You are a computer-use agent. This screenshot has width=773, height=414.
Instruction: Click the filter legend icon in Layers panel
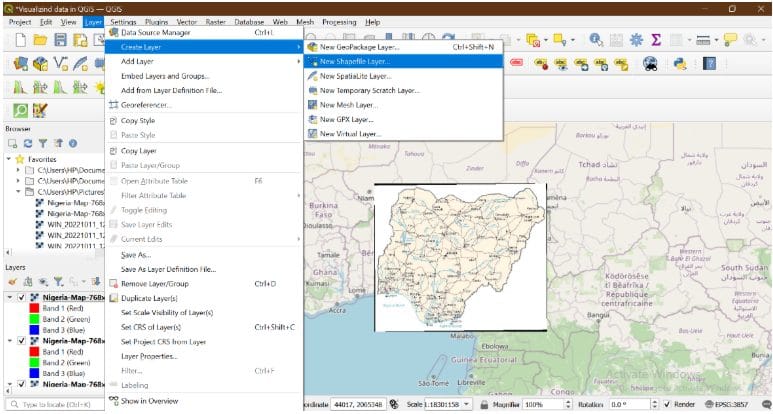(57, 282)
